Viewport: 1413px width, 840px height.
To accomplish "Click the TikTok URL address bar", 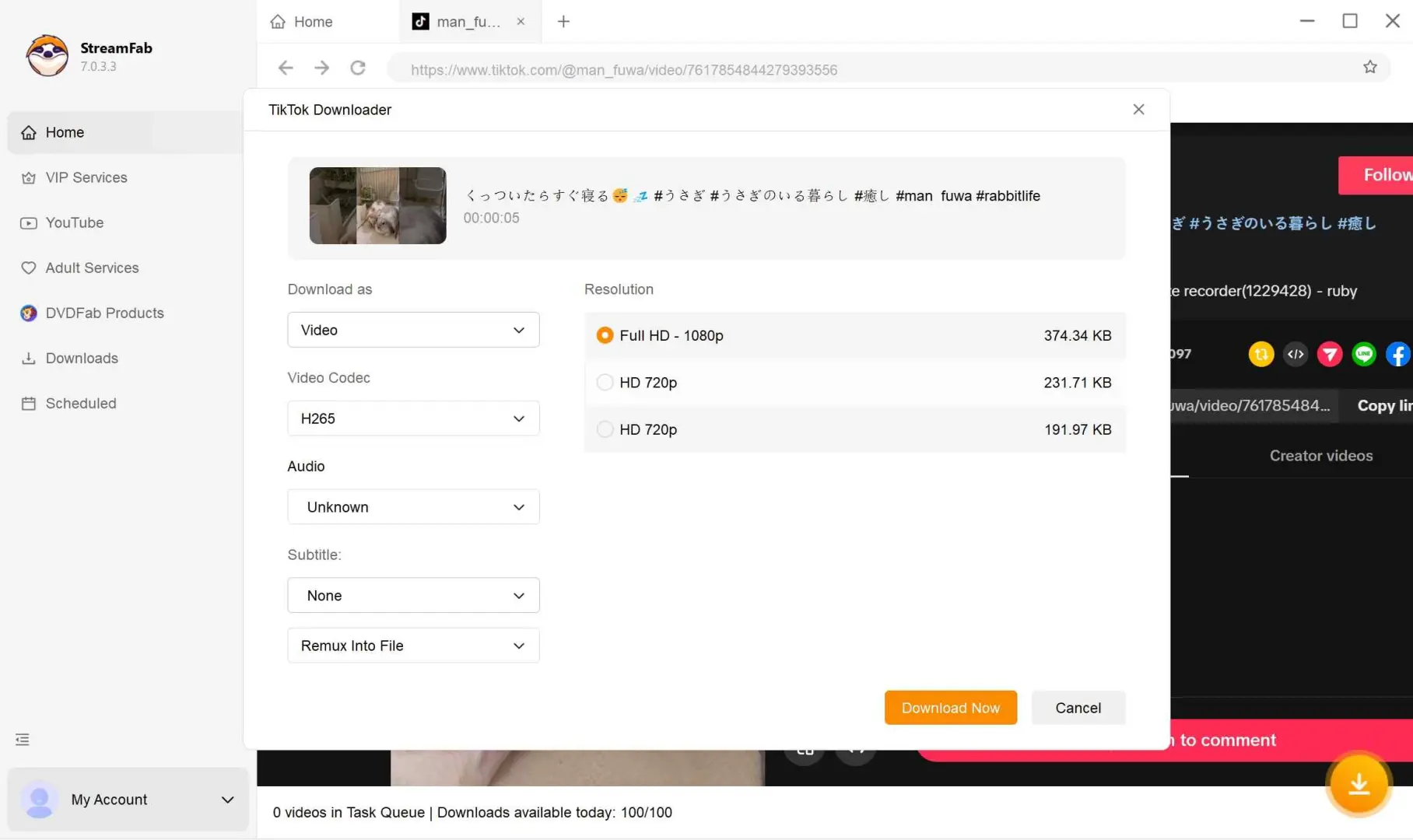I will click(889, 68).
